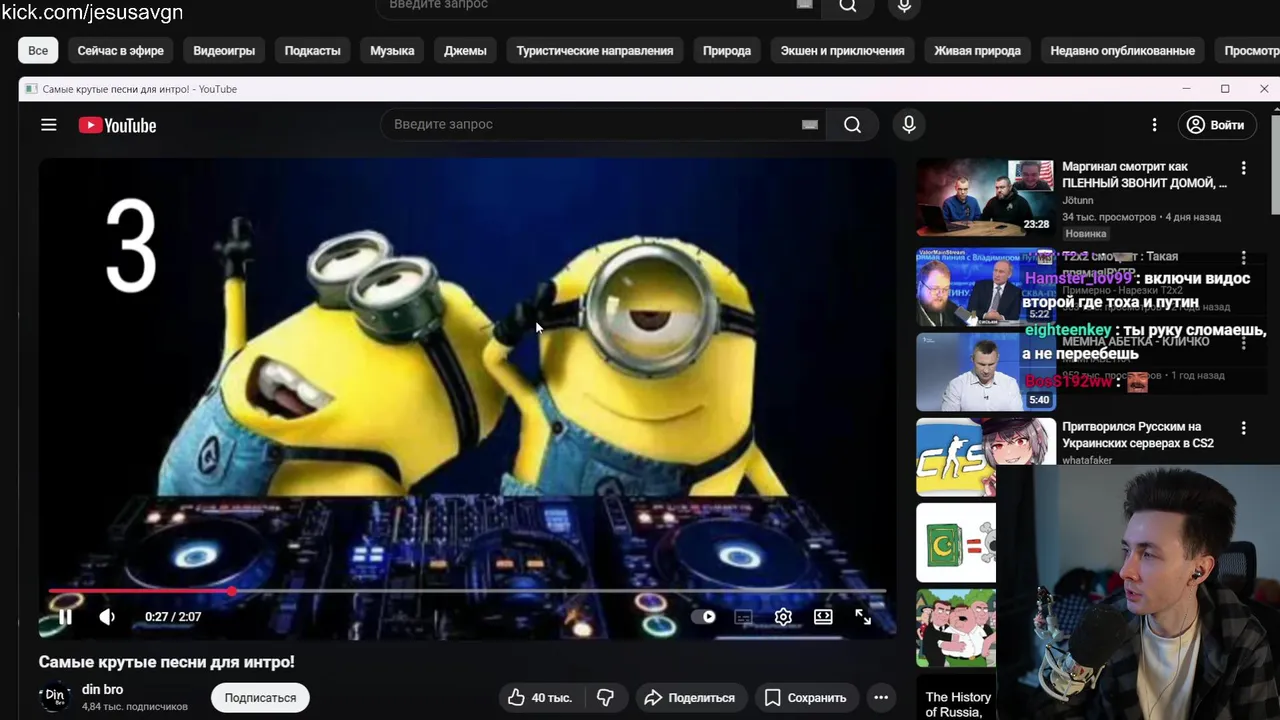Open menu for Маргинал смотрит video

tap(1243, 169)
